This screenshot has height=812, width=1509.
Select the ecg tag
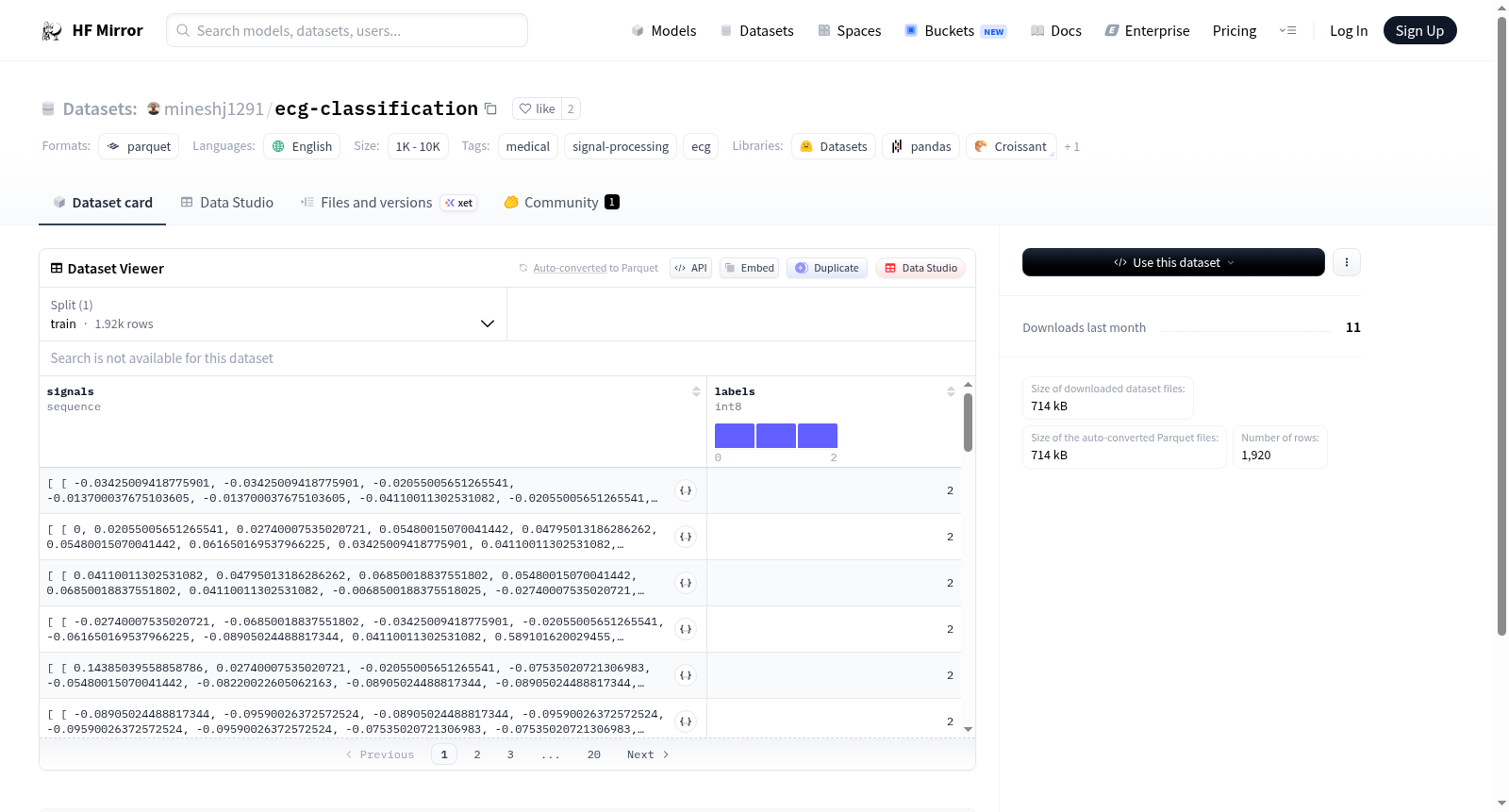[x=701, y=146]
